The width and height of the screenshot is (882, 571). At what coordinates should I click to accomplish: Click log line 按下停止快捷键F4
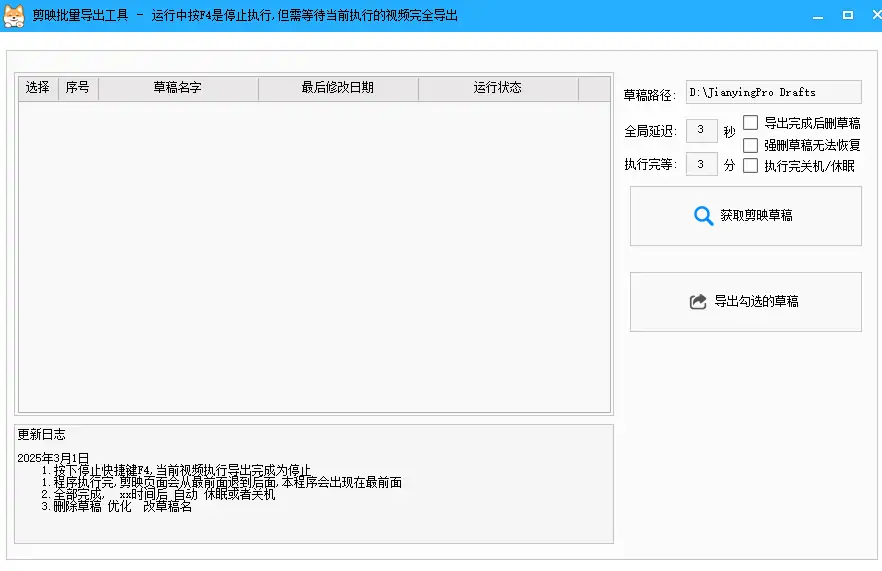point(176,470)
